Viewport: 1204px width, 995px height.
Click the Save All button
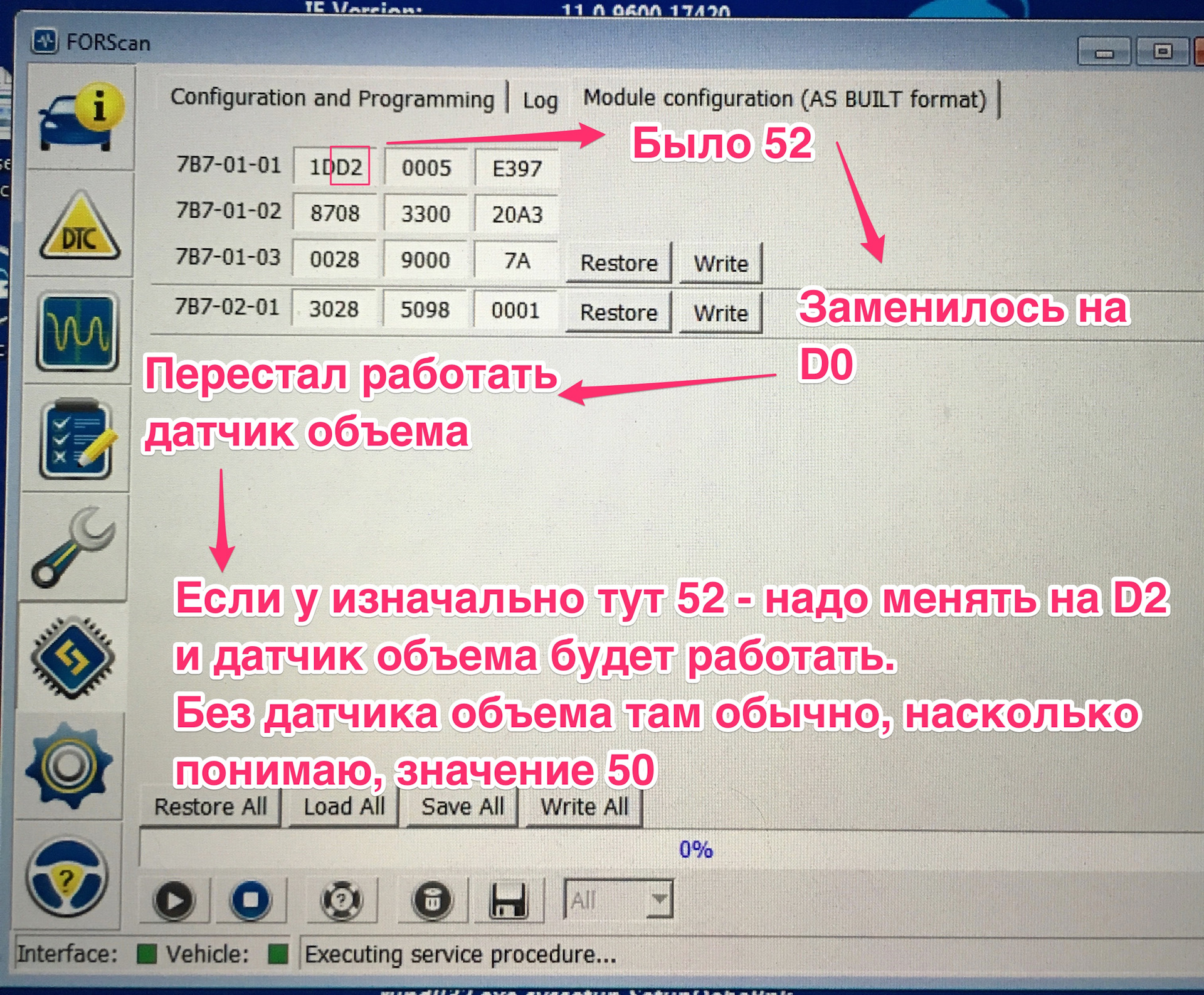462,807
